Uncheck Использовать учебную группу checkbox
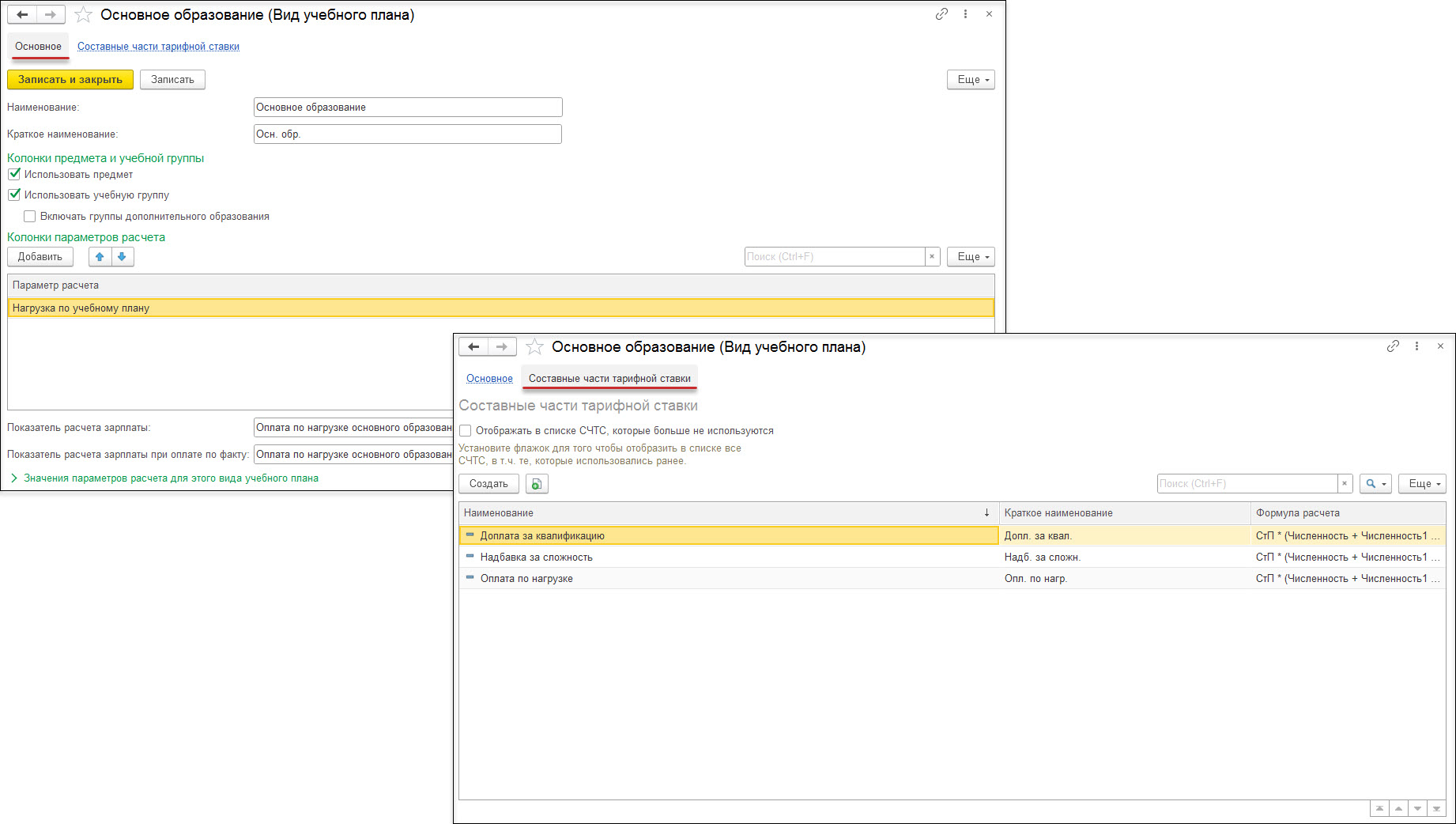This screenshot has height=824, width=1456. [x=14, y=195]
